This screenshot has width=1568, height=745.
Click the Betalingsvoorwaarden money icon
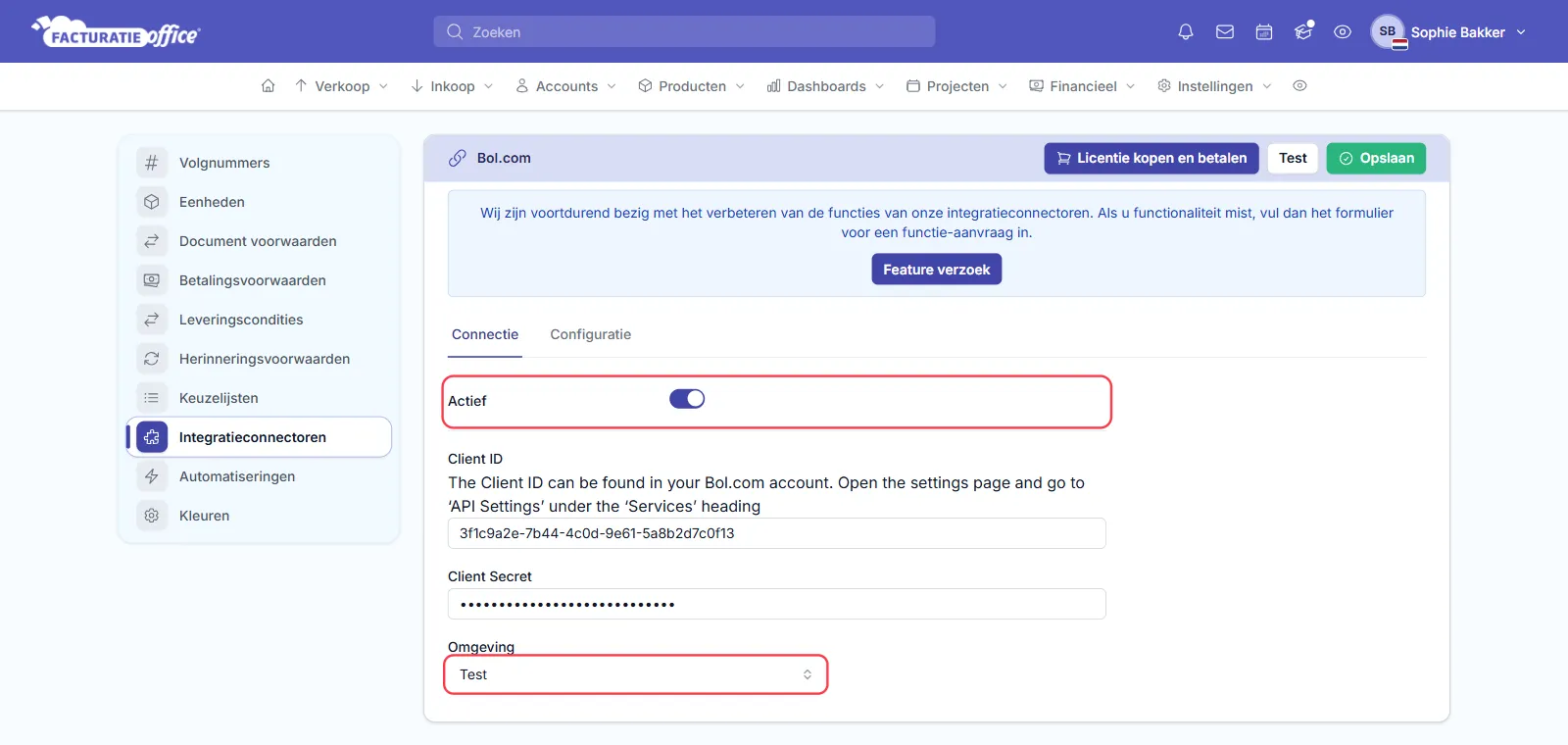click(x=152, y=280)
